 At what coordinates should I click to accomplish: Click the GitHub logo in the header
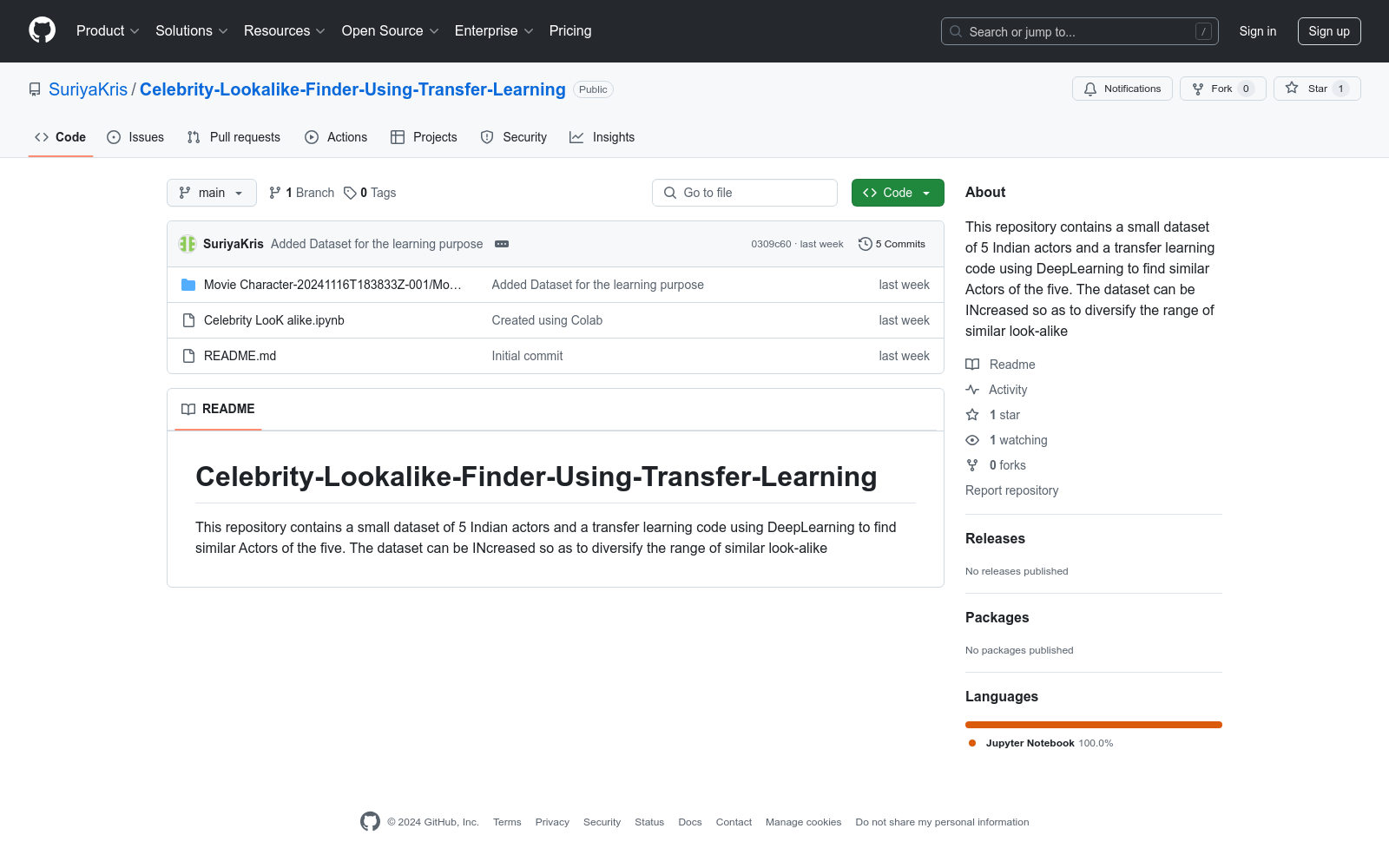click(x=42, y=30)
